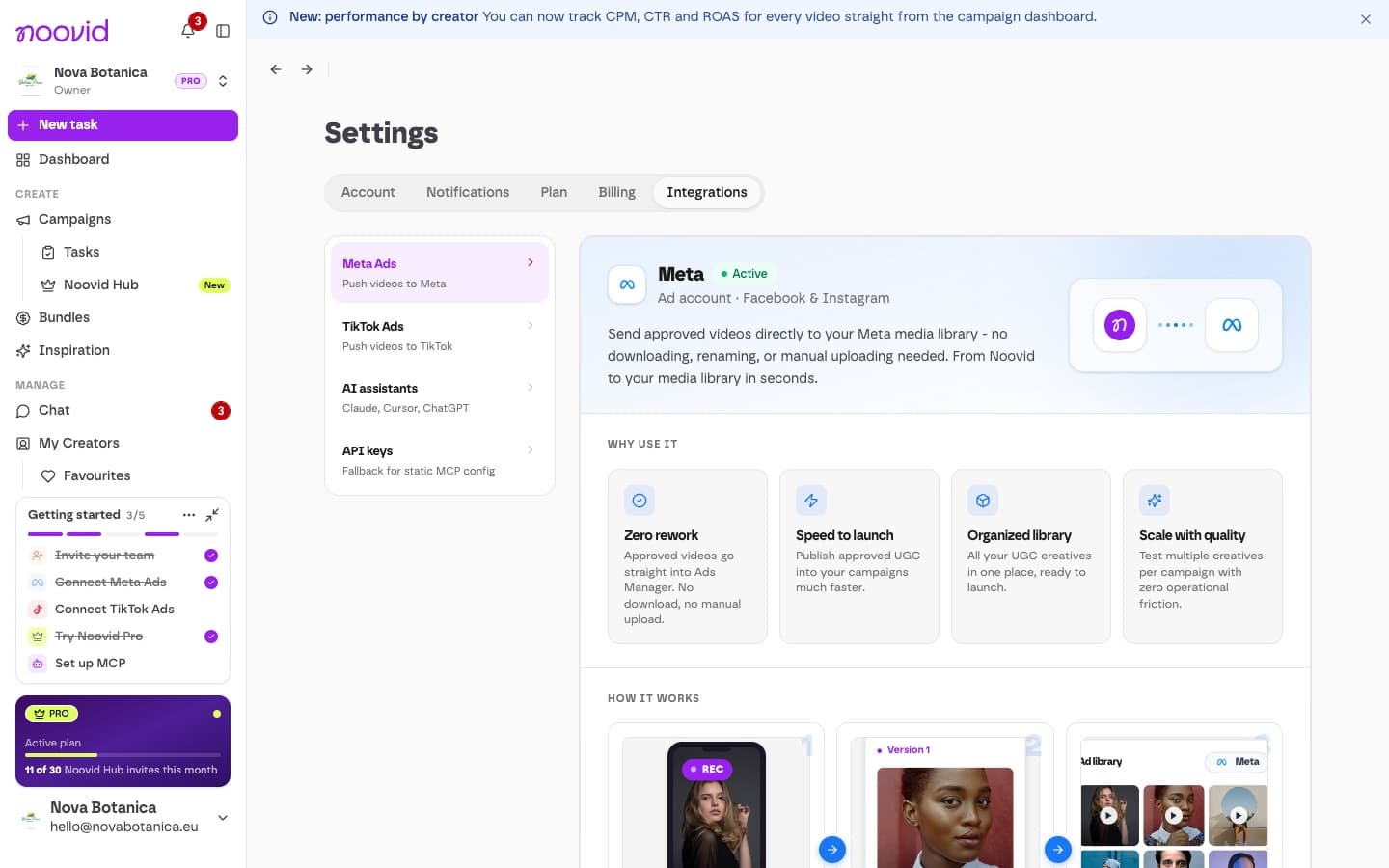Click the Noovid logo
This screenshot has height=868, width=1389.
[63, 31]
